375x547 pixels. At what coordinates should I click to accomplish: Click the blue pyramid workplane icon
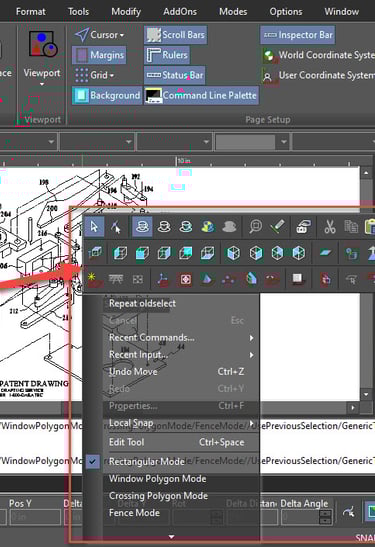click(207, 279)
